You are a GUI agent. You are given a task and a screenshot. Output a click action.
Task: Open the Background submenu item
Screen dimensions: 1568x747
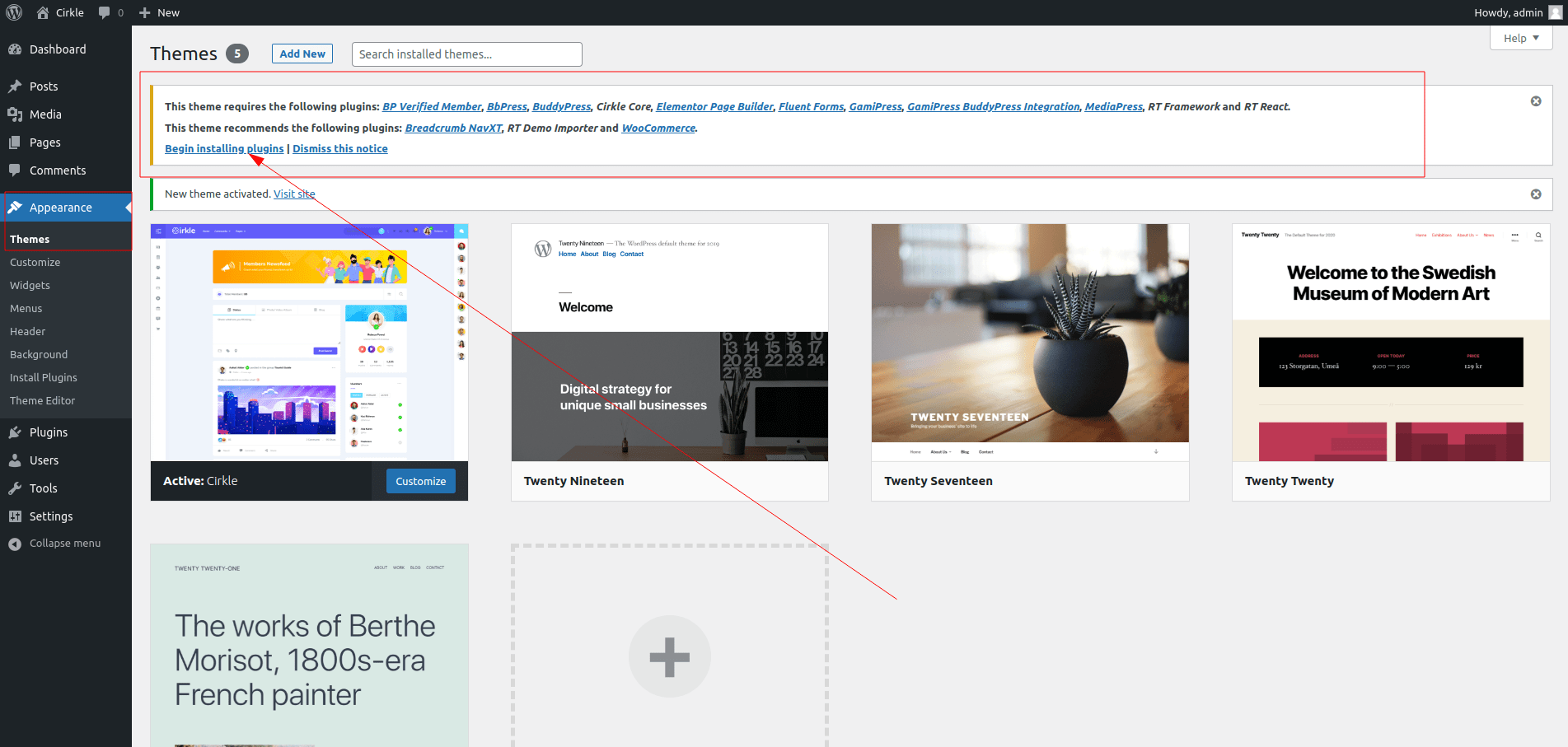point(39,354)
